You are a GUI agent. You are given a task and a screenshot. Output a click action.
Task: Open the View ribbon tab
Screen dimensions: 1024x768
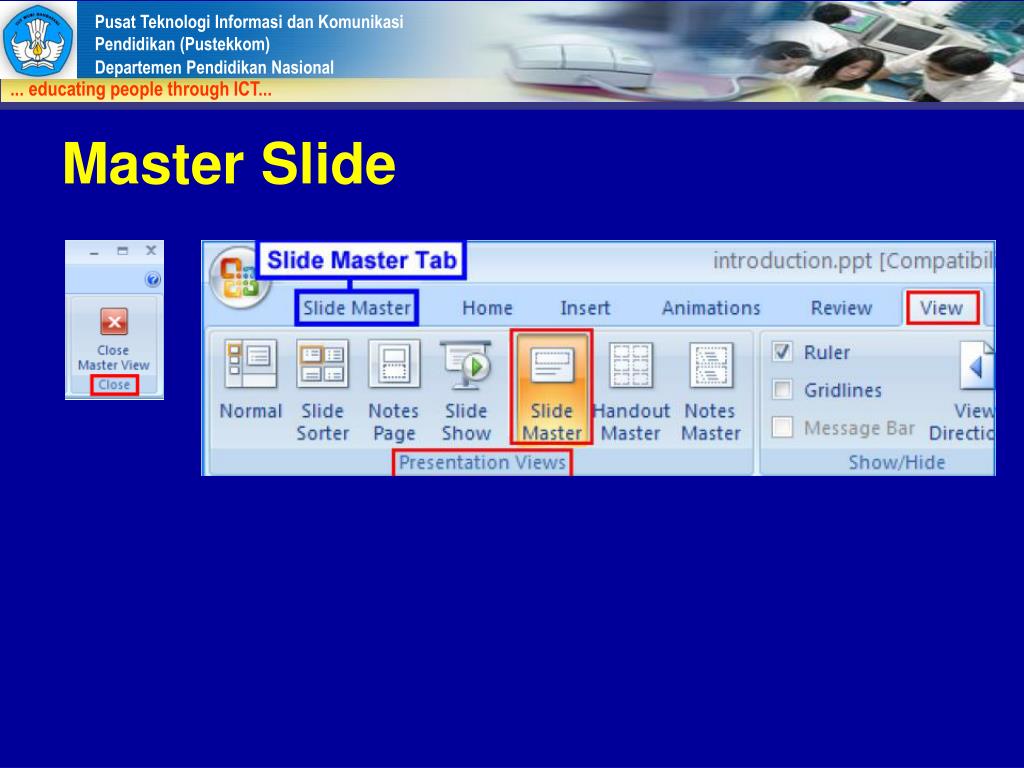942,308
